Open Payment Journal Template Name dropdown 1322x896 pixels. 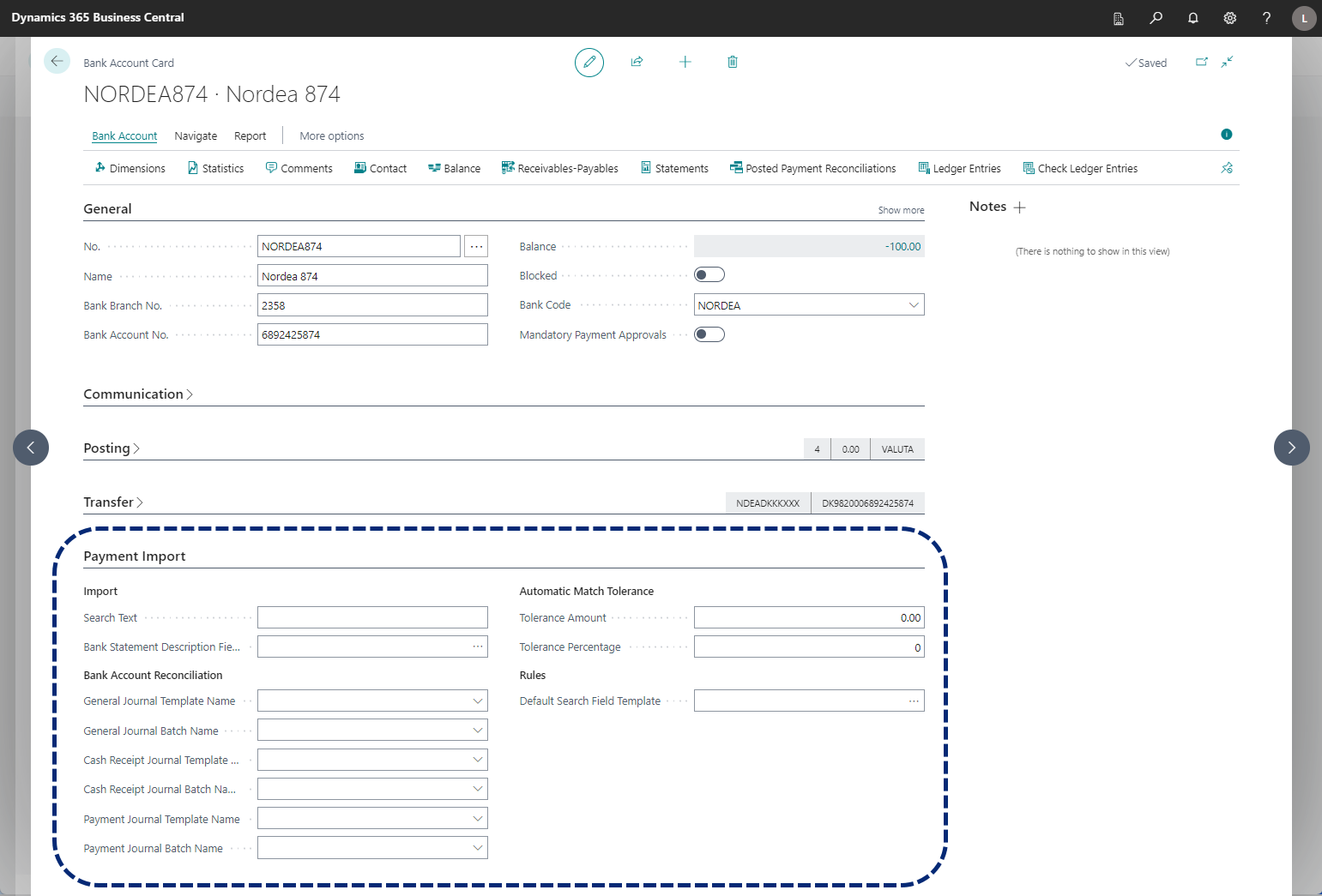tap(478, 819)
